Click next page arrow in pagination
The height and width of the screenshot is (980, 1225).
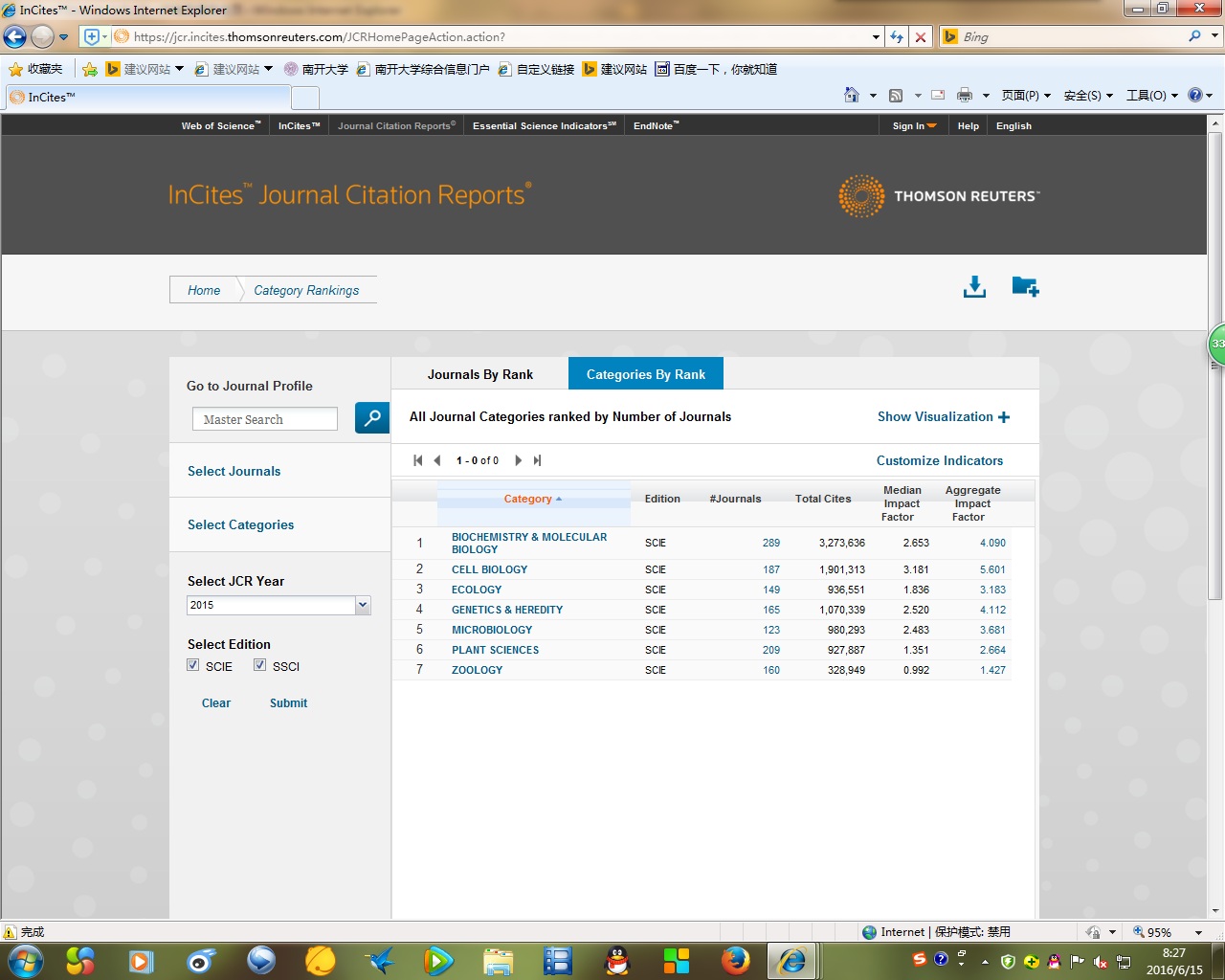[519, 460]
